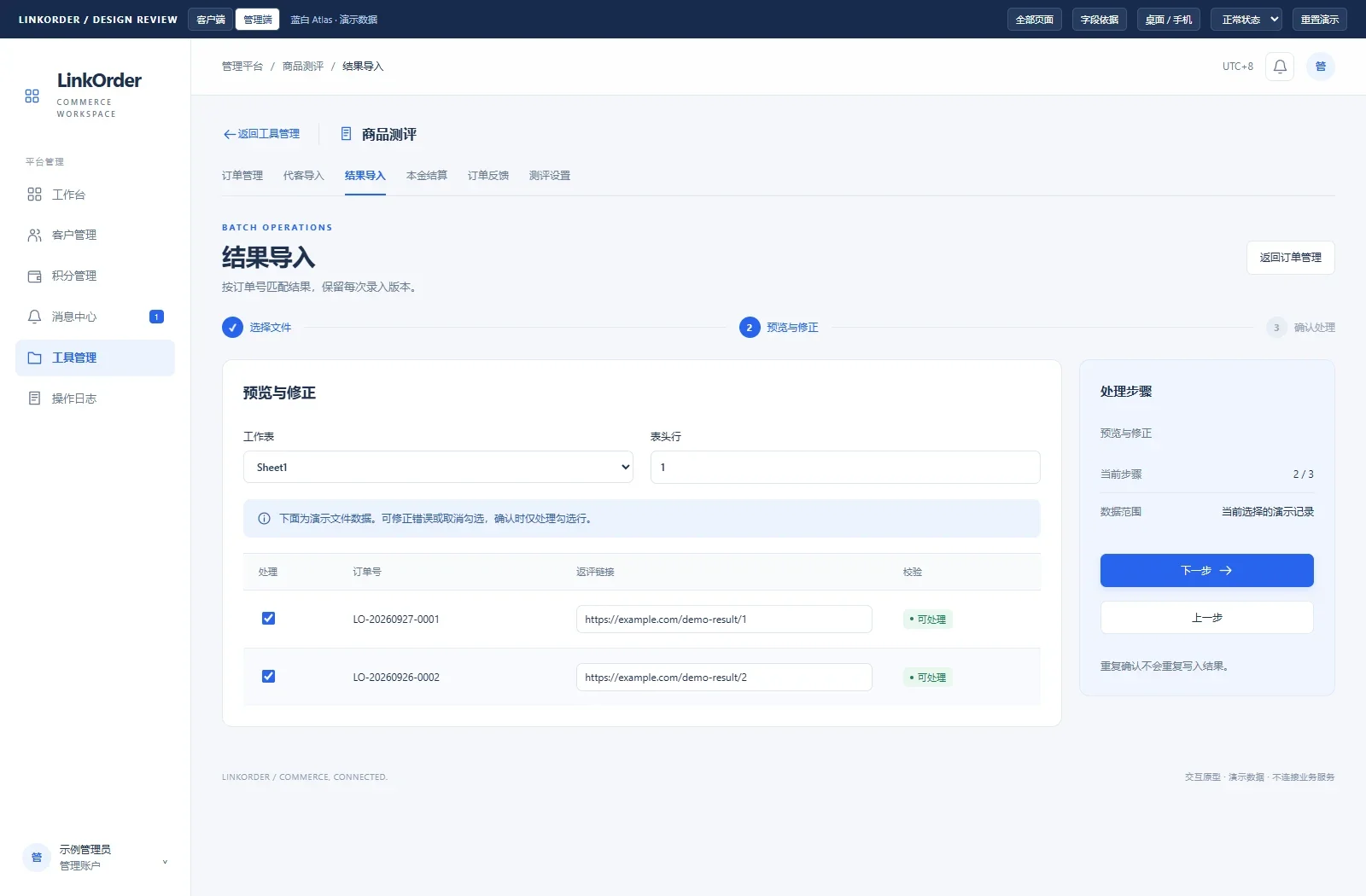Uncheck the row LO-20260927-0001 checkbox
1366x896 pixels.
click(268, 619)
